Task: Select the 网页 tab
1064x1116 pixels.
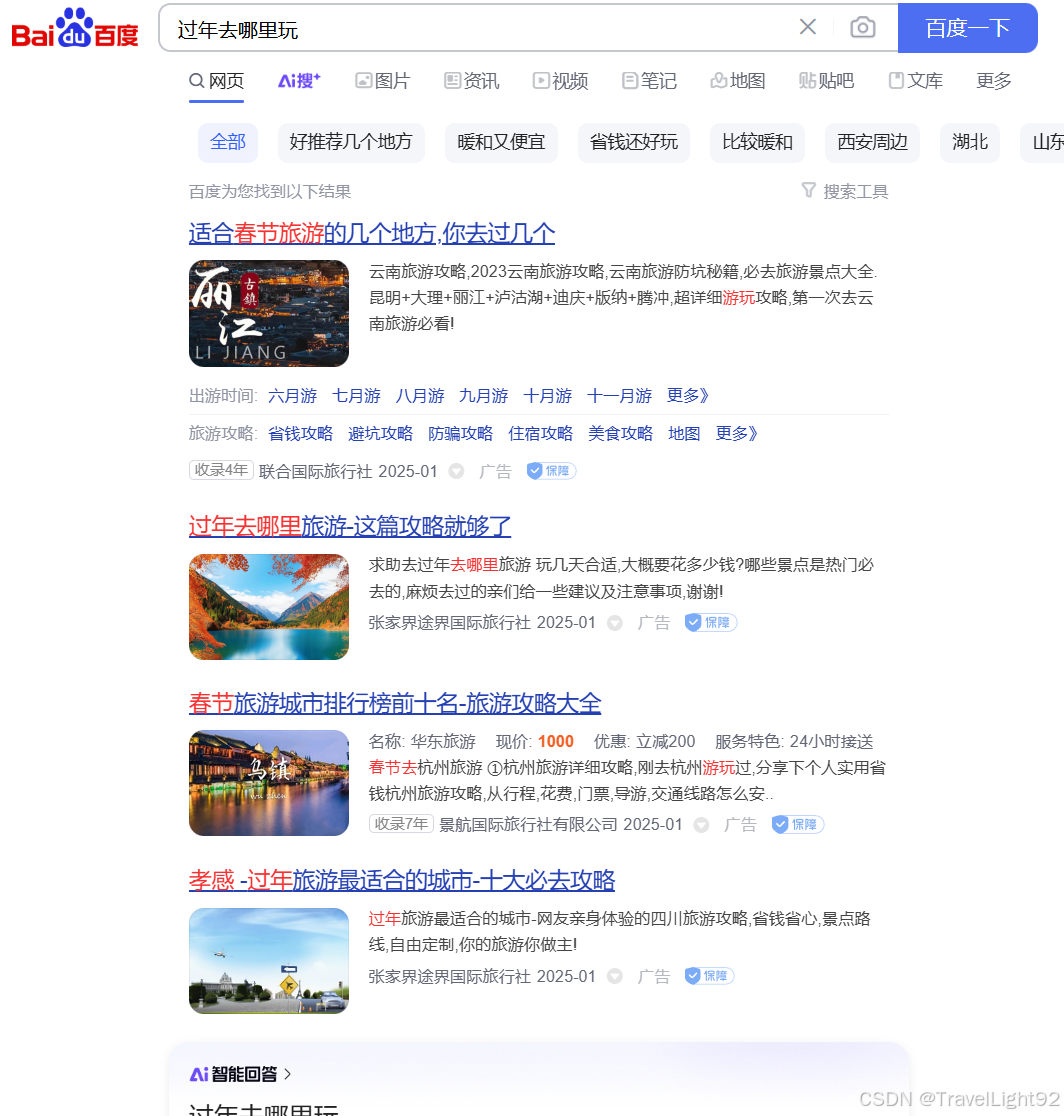Action: click(x=216, y=81)
